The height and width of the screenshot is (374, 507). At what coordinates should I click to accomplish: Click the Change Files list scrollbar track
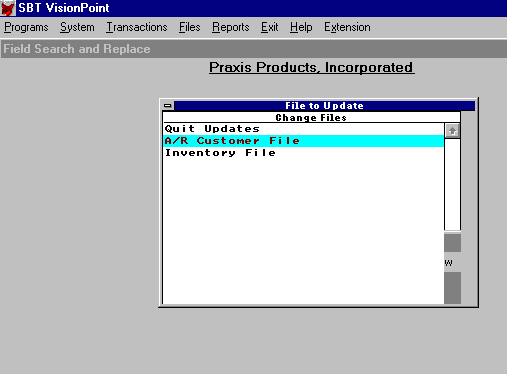pos(452,184)
